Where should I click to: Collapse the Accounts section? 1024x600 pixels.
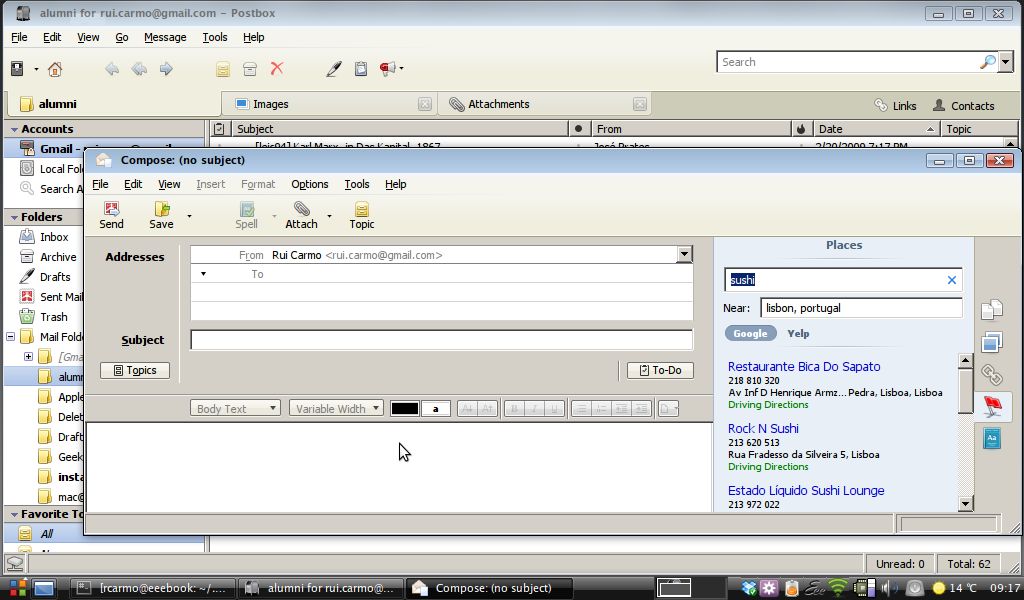pos(15,129)
